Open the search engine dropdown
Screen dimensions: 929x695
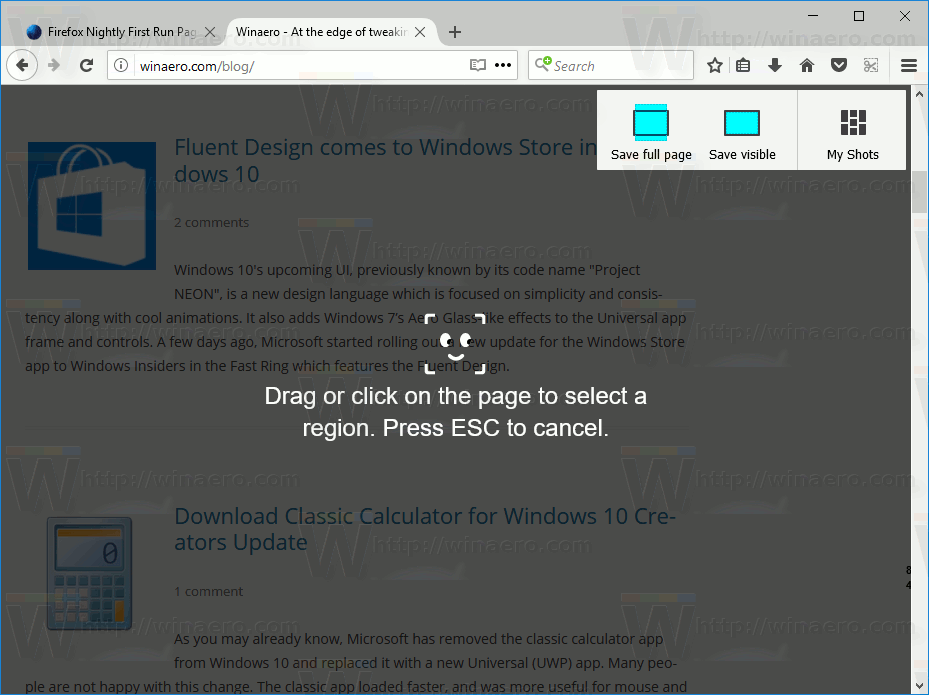[x=541, y=64]
